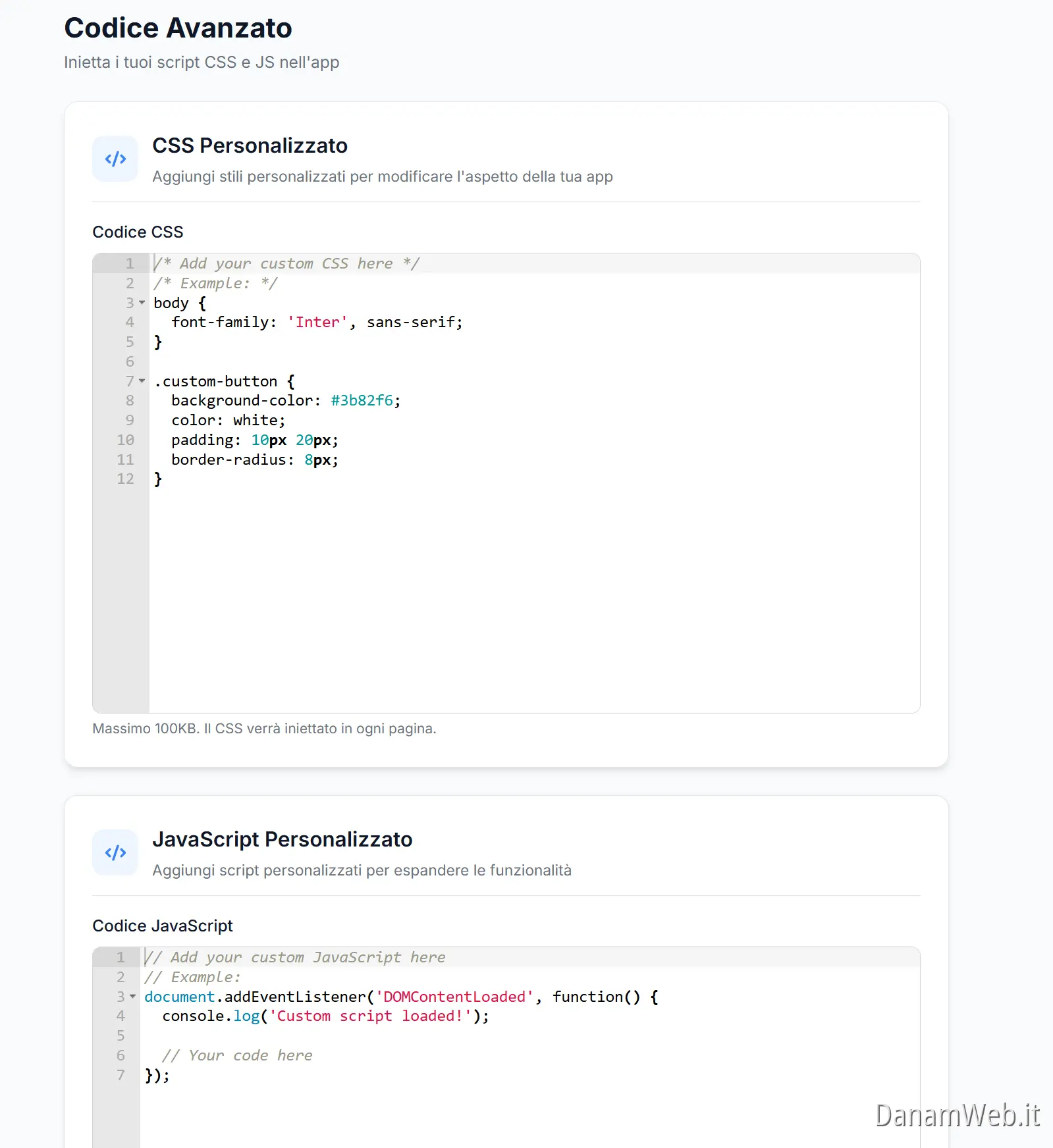
Task: Click the 'Inter' font string
Action: click(x=317, y=323)
